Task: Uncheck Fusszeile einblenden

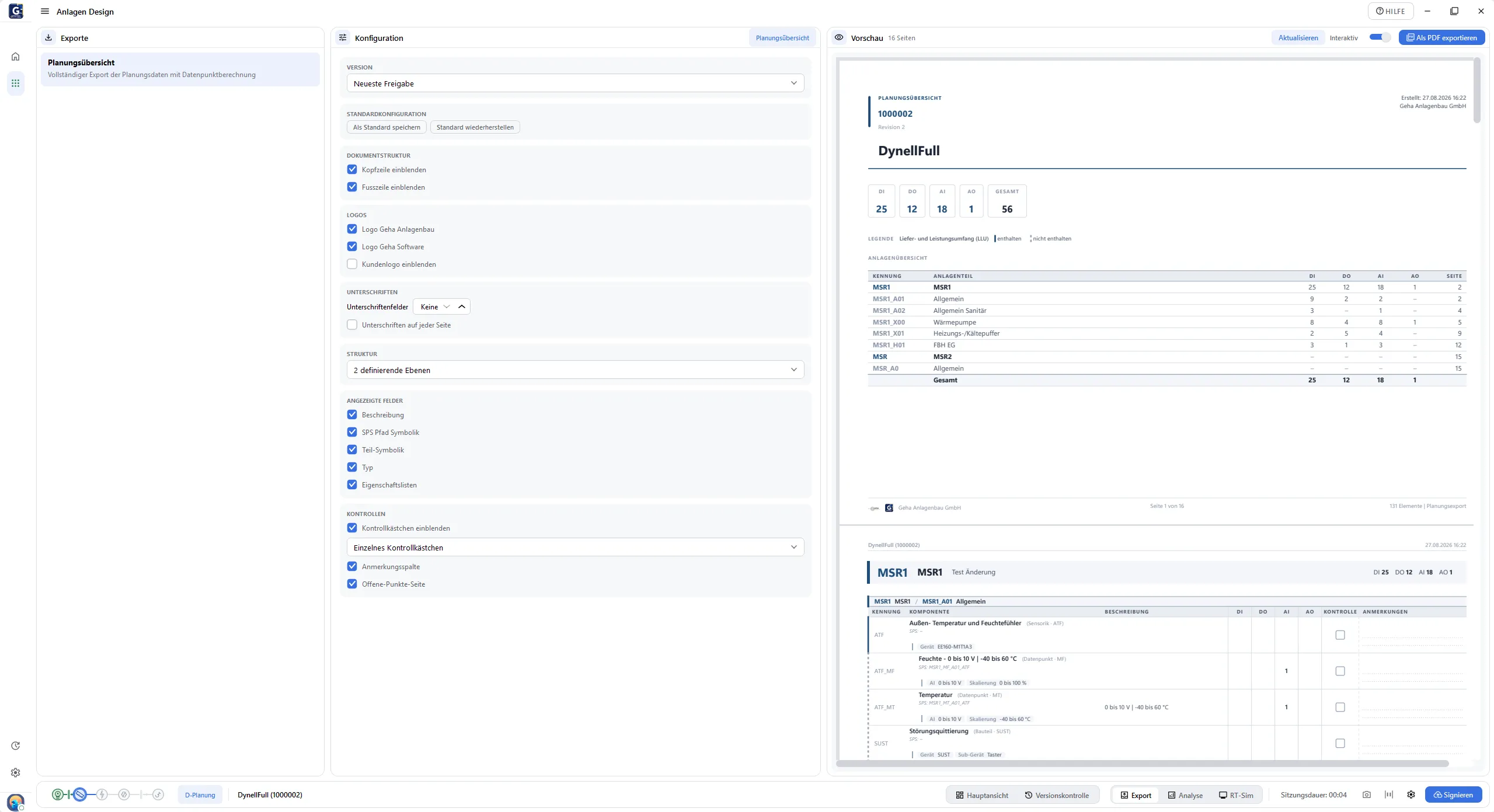Action: pyautogui.click(x=352, y=187)
